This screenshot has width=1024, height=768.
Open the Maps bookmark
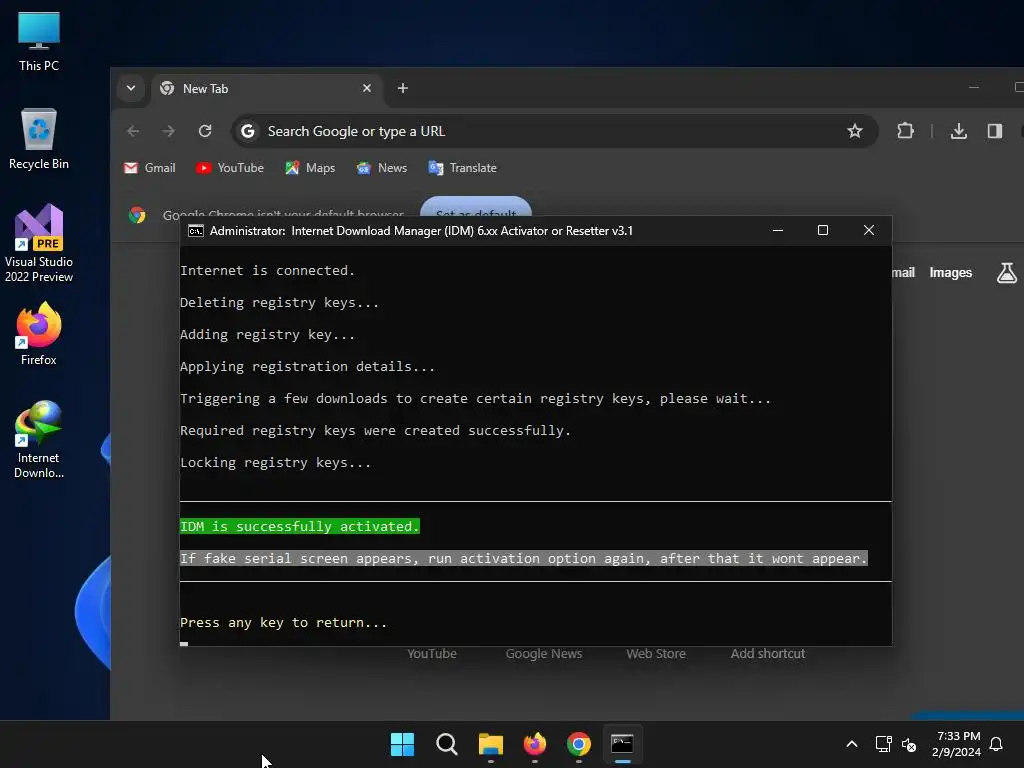point(310,168)
